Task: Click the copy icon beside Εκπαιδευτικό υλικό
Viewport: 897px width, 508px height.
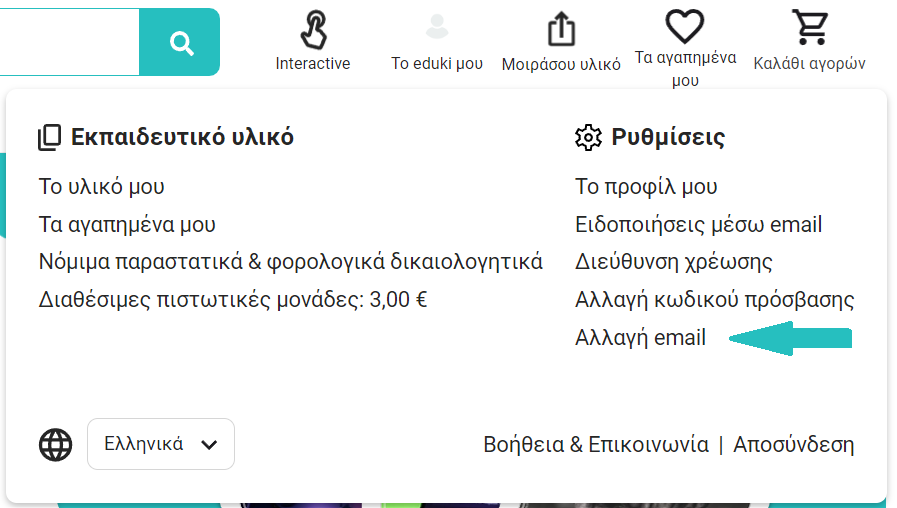Action: coord(50,137)
